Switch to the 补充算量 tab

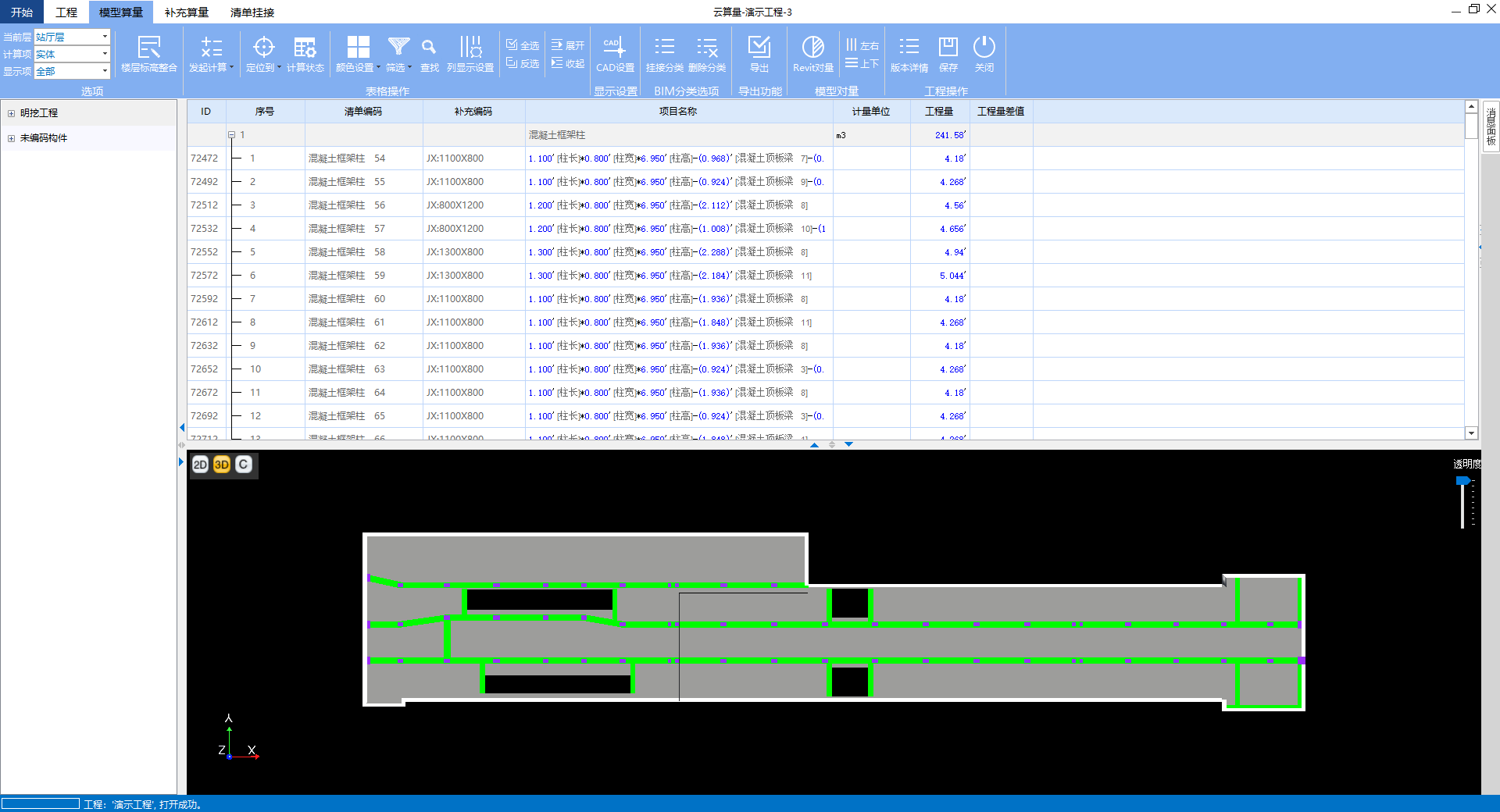(x=186, y=12)
